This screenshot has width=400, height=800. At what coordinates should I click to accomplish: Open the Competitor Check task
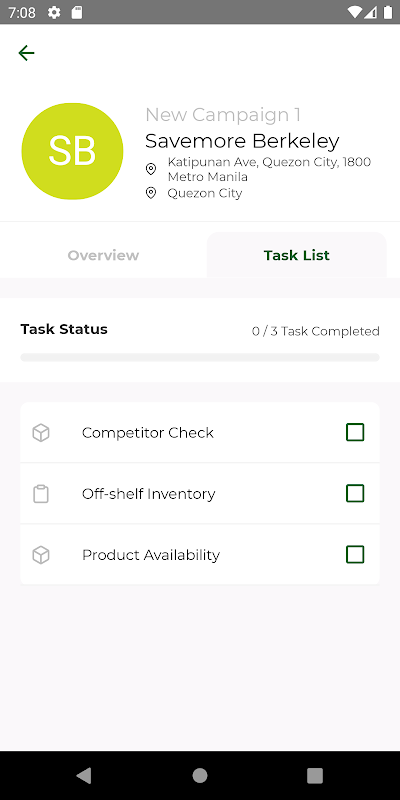pyautogui.click(x=200, y=433)
